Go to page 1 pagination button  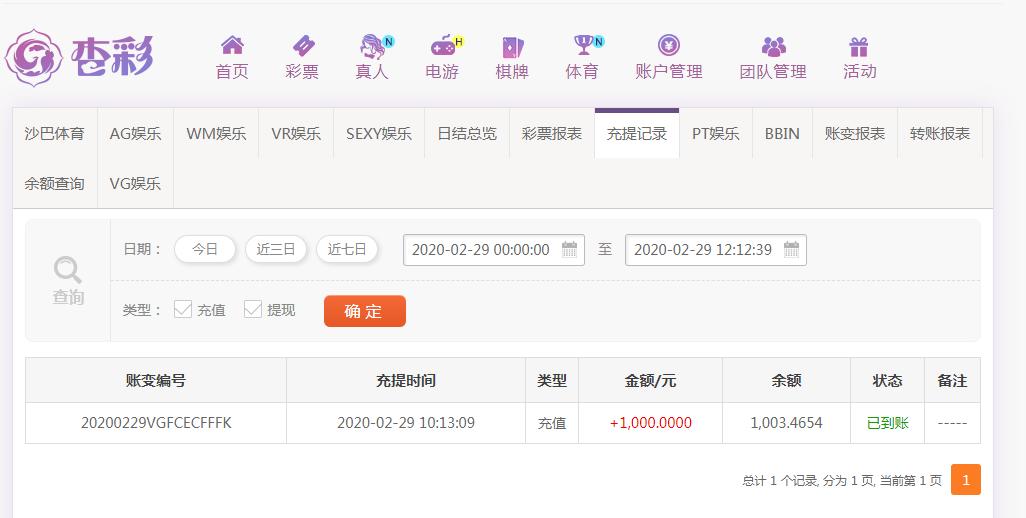[965, 479]
